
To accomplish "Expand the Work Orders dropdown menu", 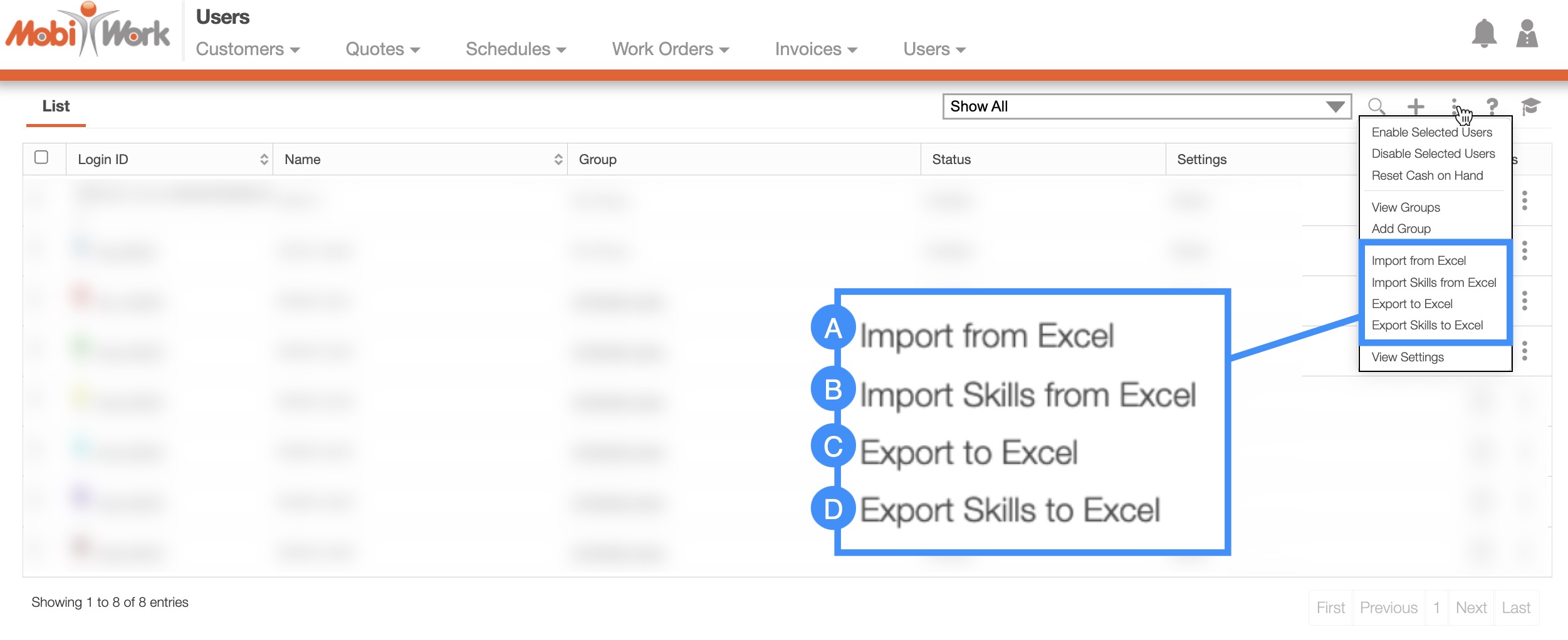I will (x=670, y=49).
